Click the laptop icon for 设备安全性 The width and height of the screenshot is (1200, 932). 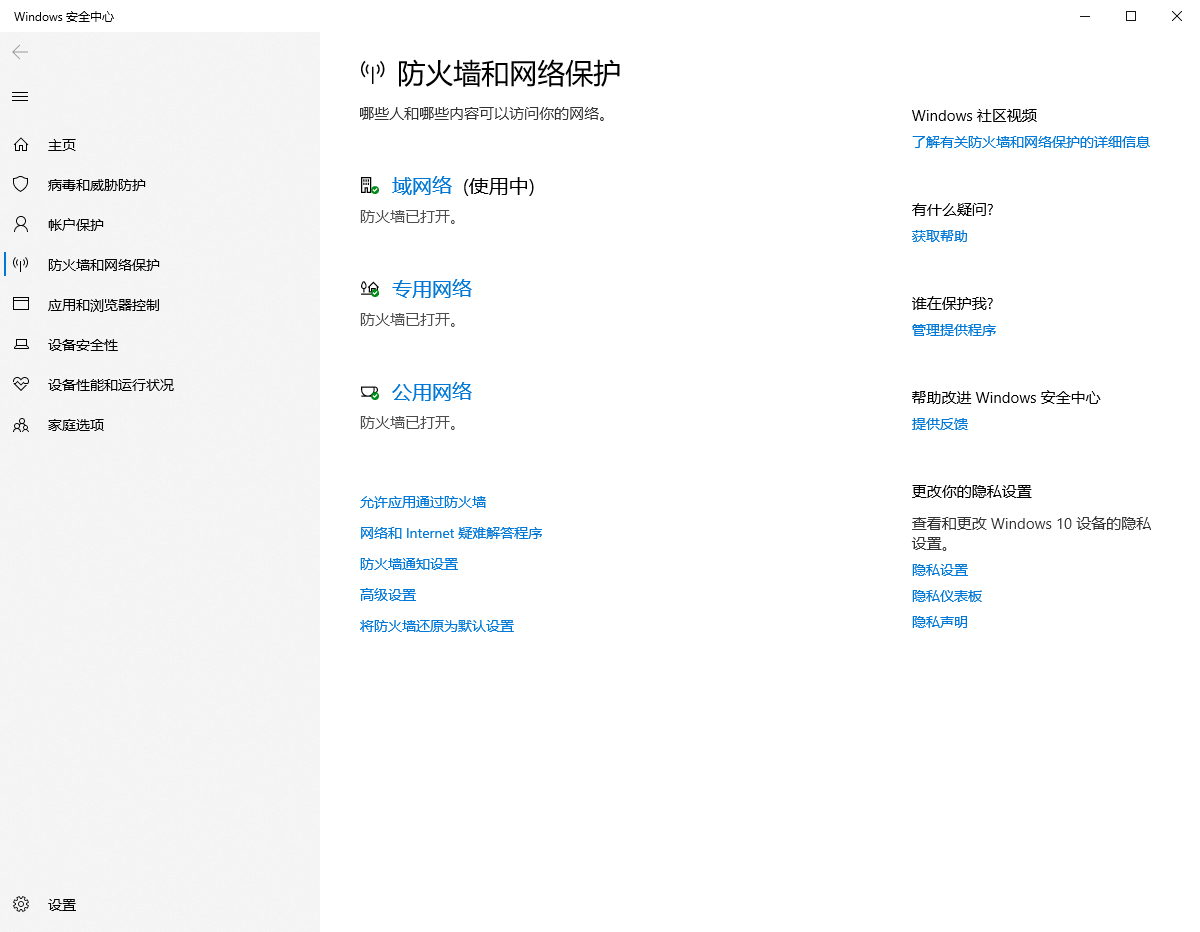point(20,345)
